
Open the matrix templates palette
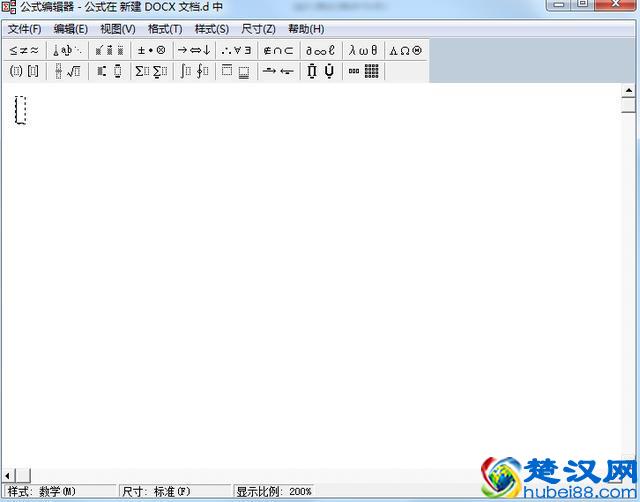pos(363,71)
